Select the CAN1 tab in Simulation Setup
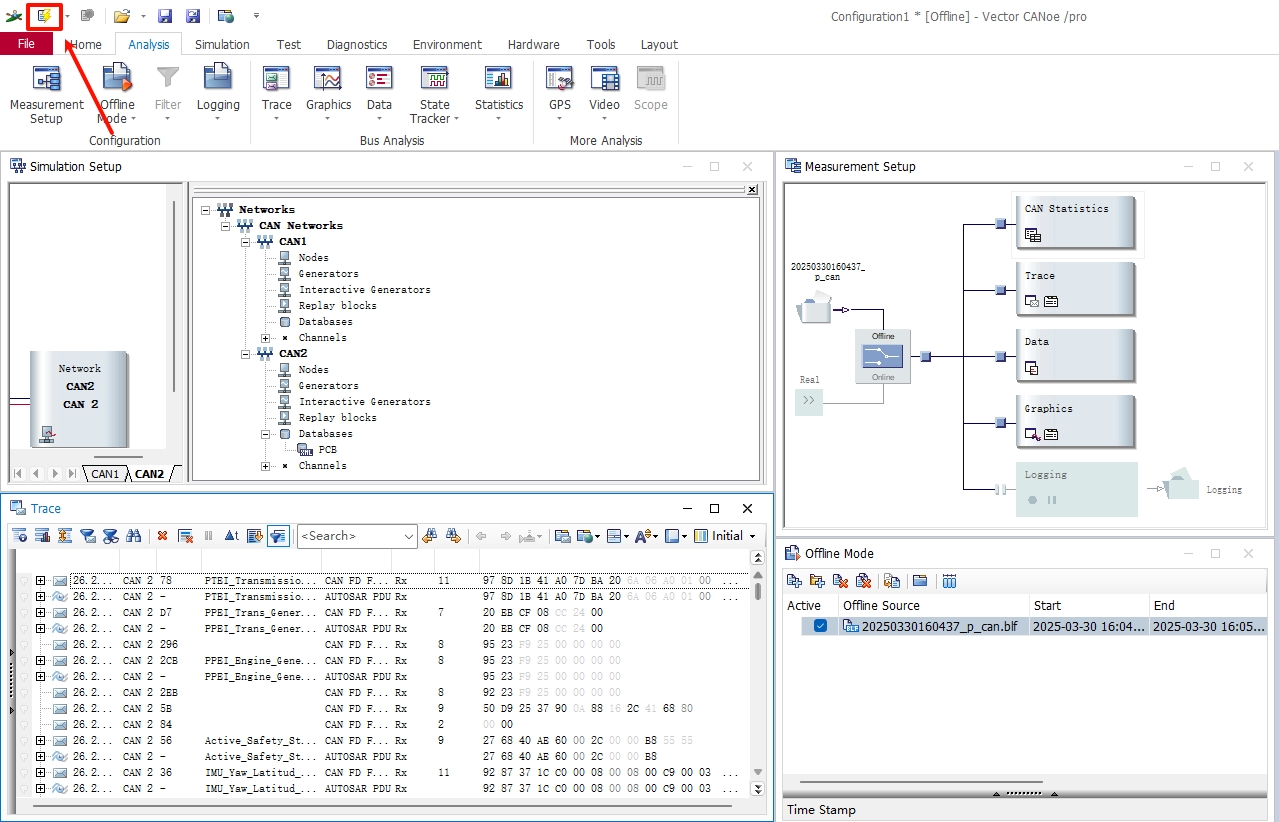This screenshot has width=1279, height=822. tap(105, 474)
